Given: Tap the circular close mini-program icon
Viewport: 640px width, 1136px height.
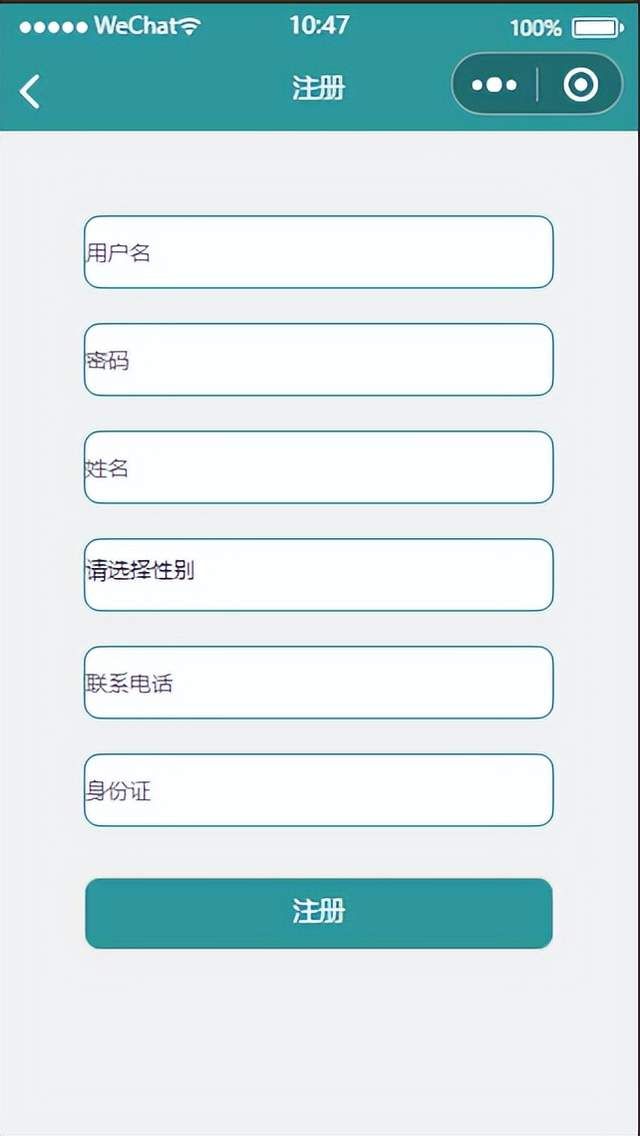Looking at the screenshot, I should click(581, 85).
